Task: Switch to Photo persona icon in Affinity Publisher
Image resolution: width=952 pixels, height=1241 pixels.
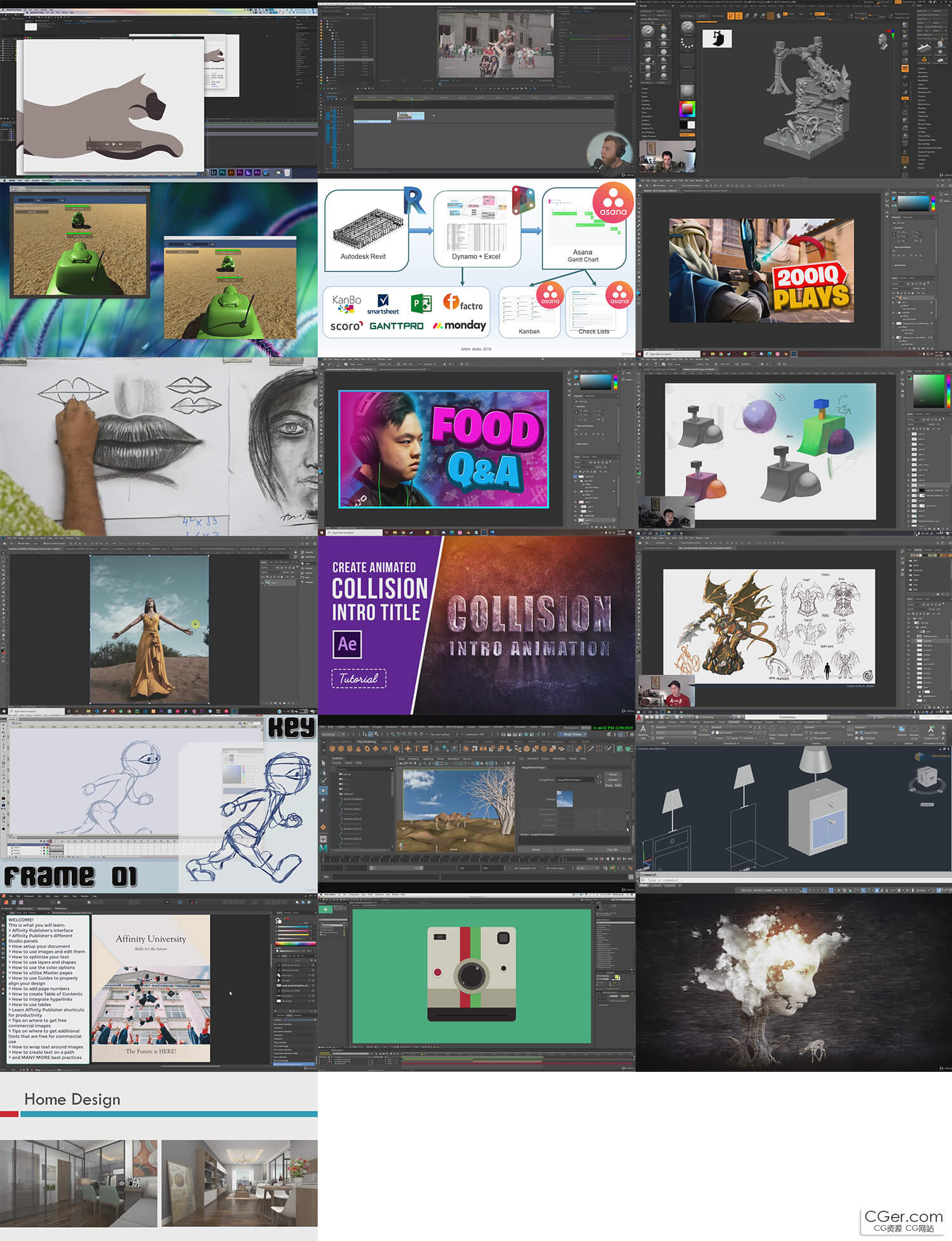Action: [21, 902]
